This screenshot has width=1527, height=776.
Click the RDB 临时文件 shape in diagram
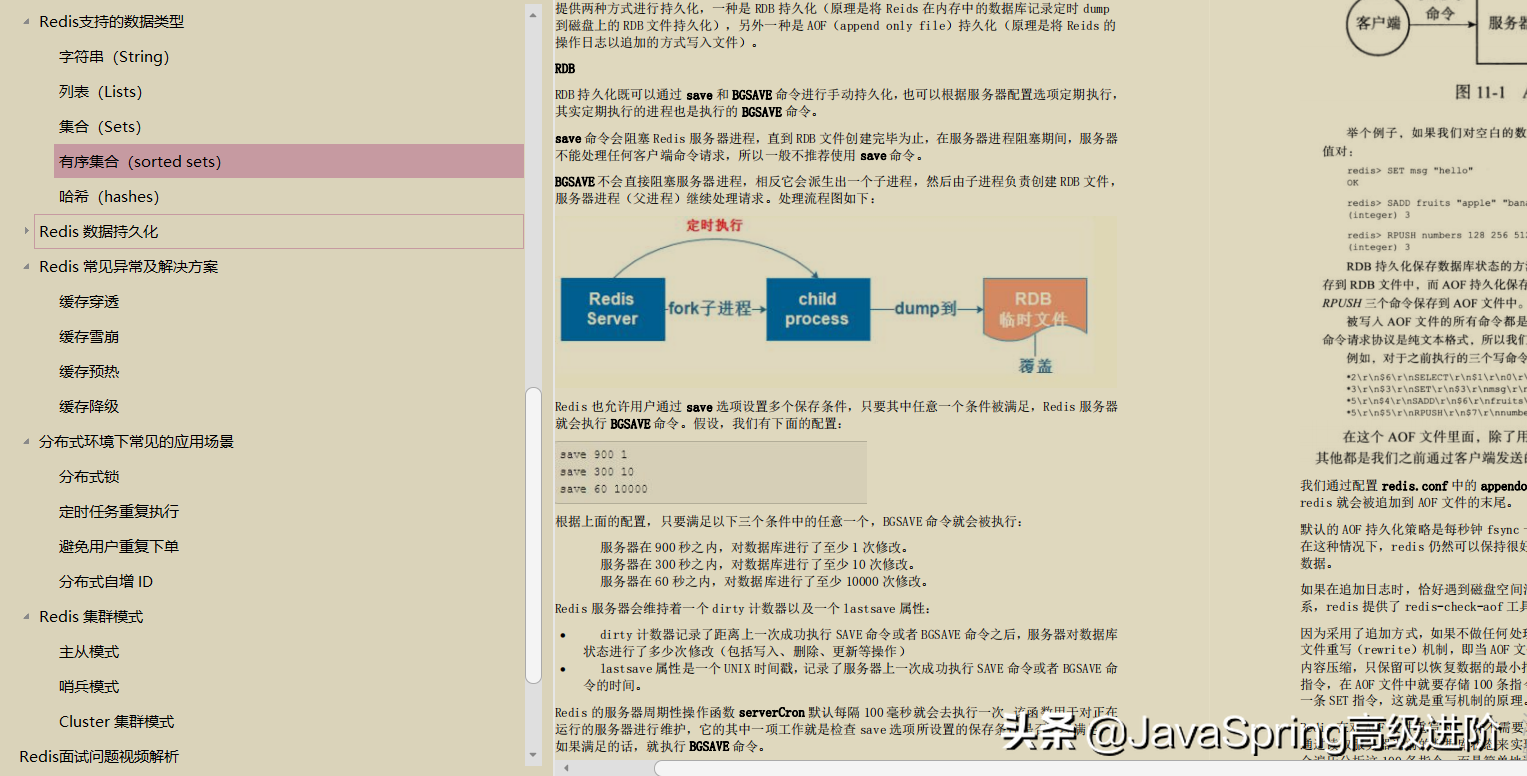tap(1033, 310)
